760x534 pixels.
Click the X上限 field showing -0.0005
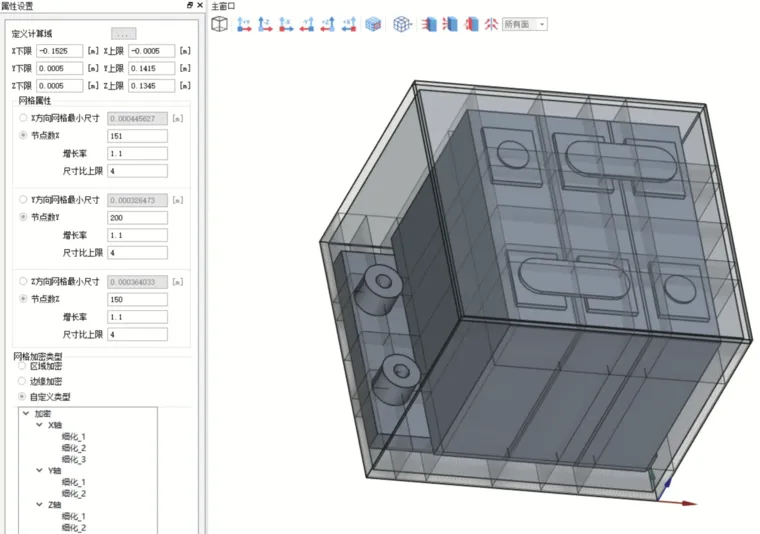click(152, 51)
